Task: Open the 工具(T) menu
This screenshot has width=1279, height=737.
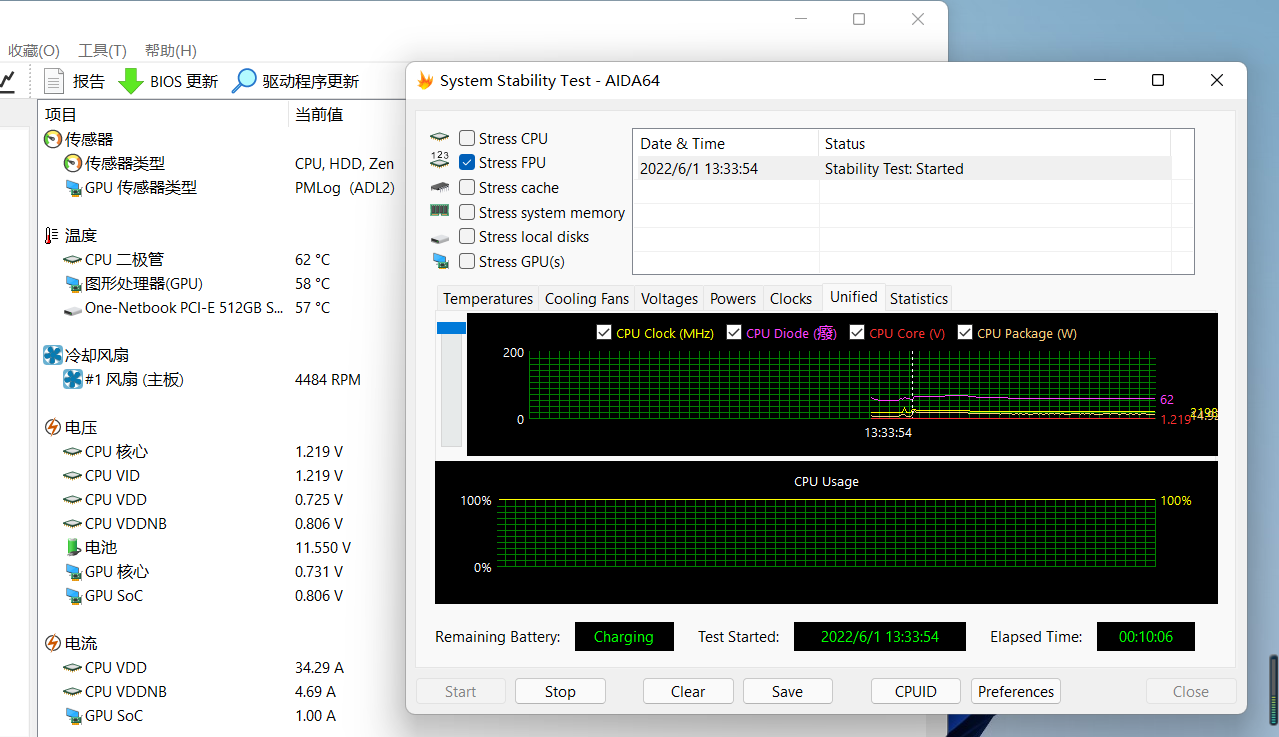Action: 103,51
